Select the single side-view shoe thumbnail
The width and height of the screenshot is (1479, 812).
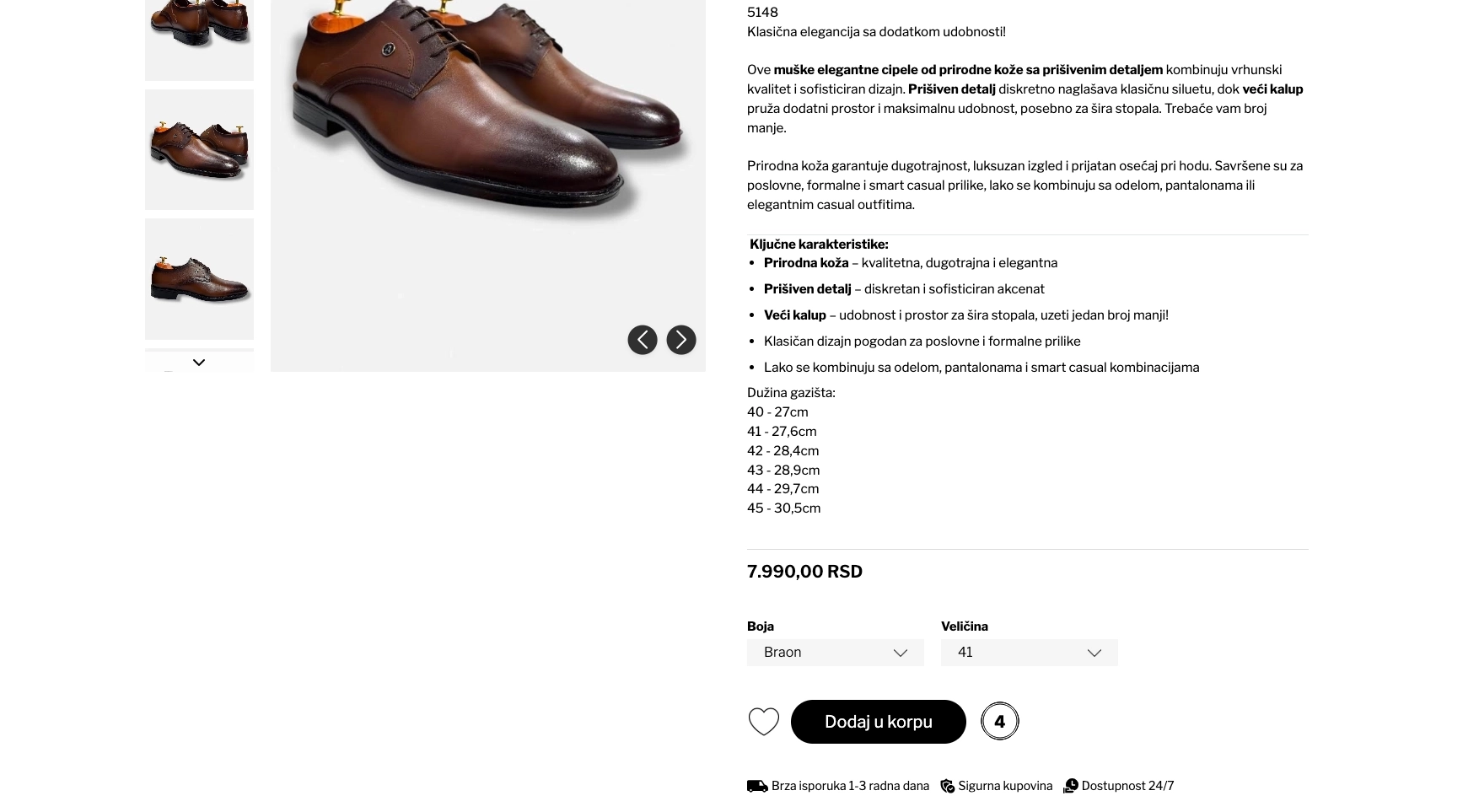(x=199, y=278)
